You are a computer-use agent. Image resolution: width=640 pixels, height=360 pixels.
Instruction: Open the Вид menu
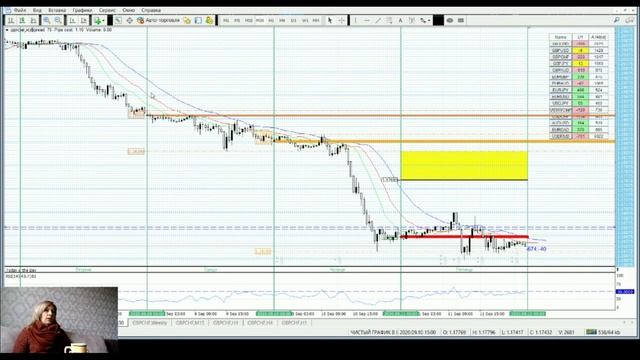[37, 10]
